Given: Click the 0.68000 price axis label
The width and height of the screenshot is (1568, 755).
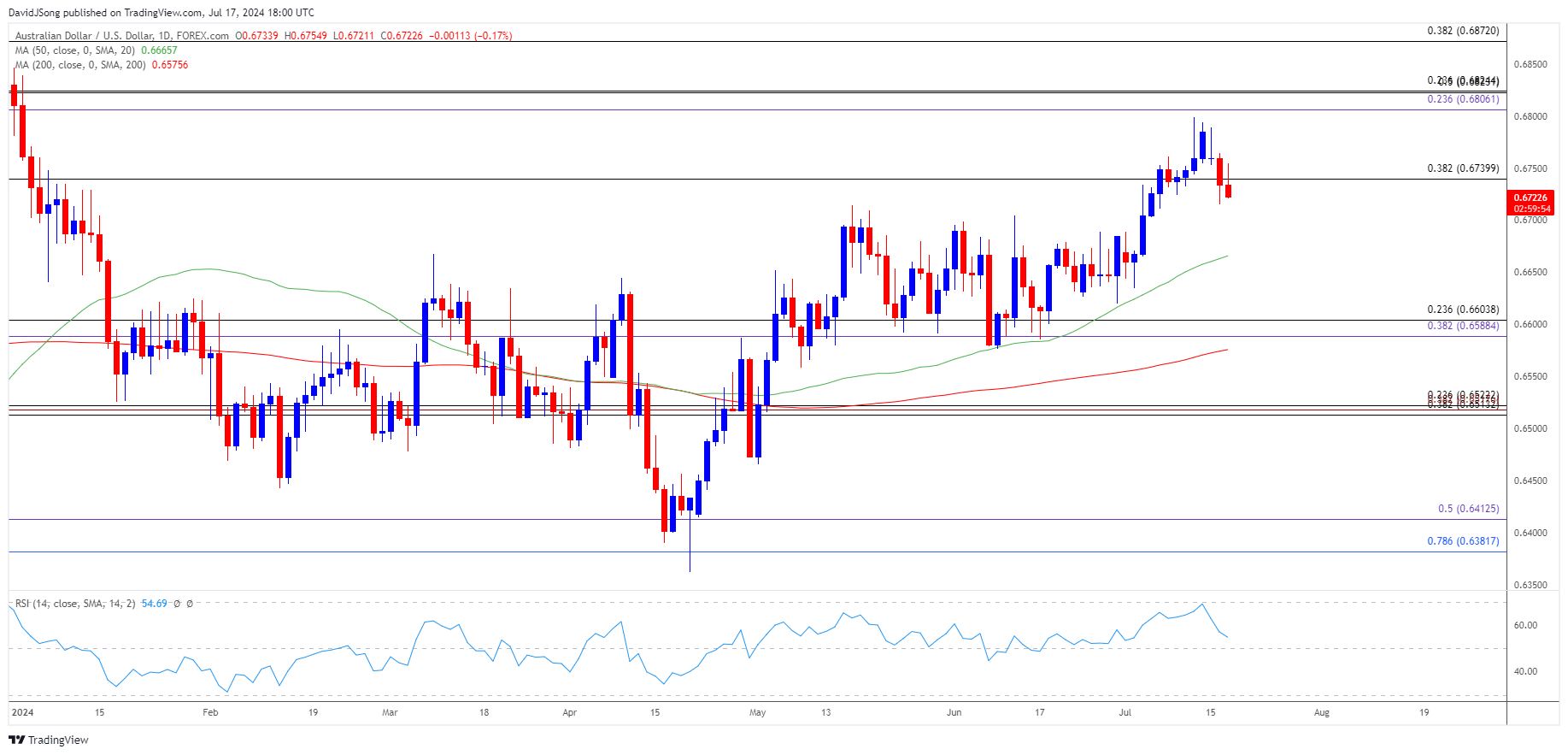Looking at the screenshot, I should [x=1530, y=116].
